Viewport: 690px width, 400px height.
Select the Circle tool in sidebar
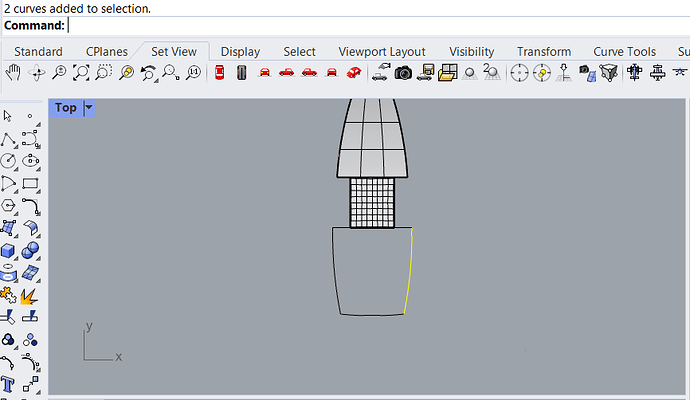[x=8, y=161]
